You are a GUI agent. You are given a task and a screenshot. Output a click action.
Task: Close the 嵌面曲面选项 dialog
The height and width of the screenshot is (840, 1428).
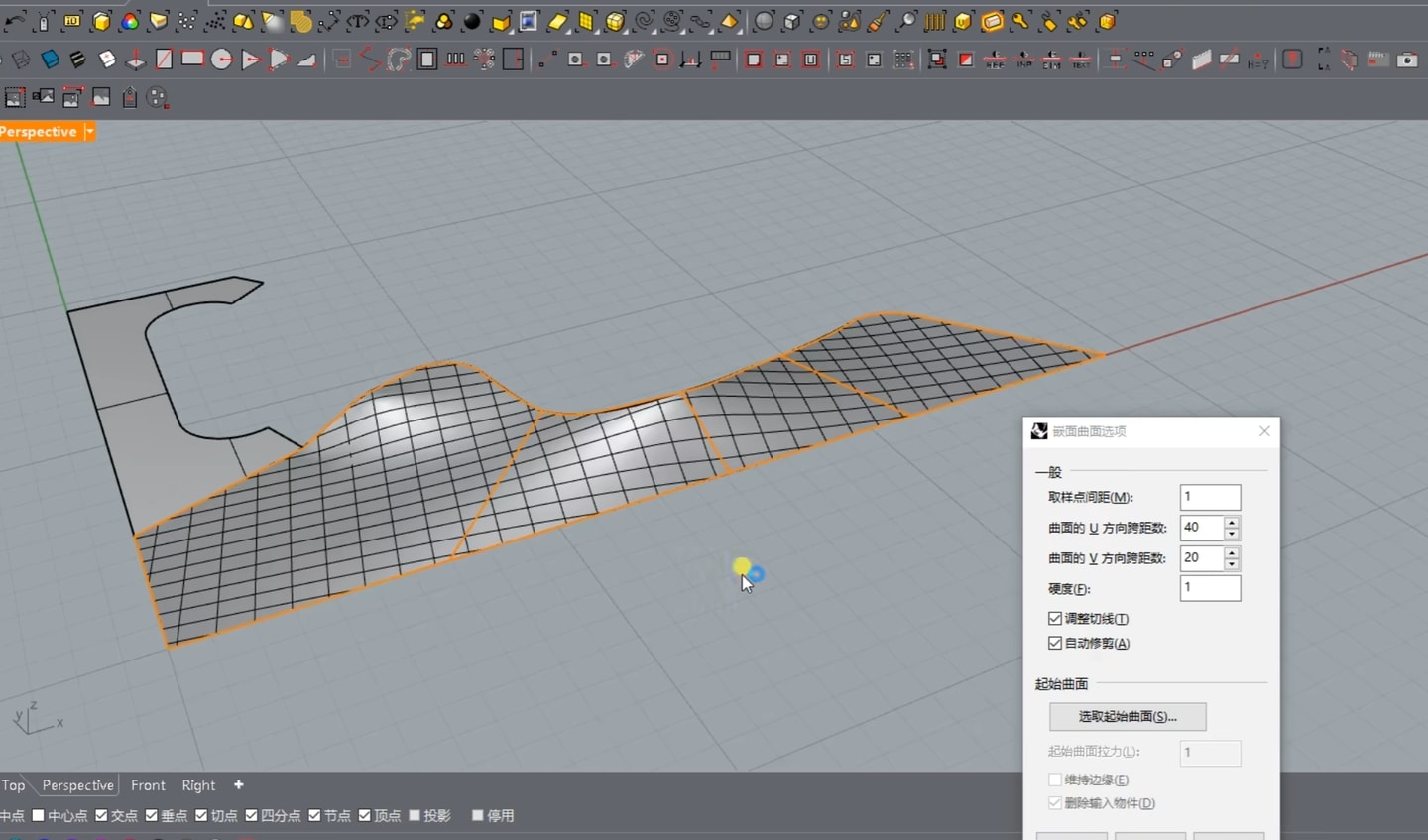tap(1264, 430)
